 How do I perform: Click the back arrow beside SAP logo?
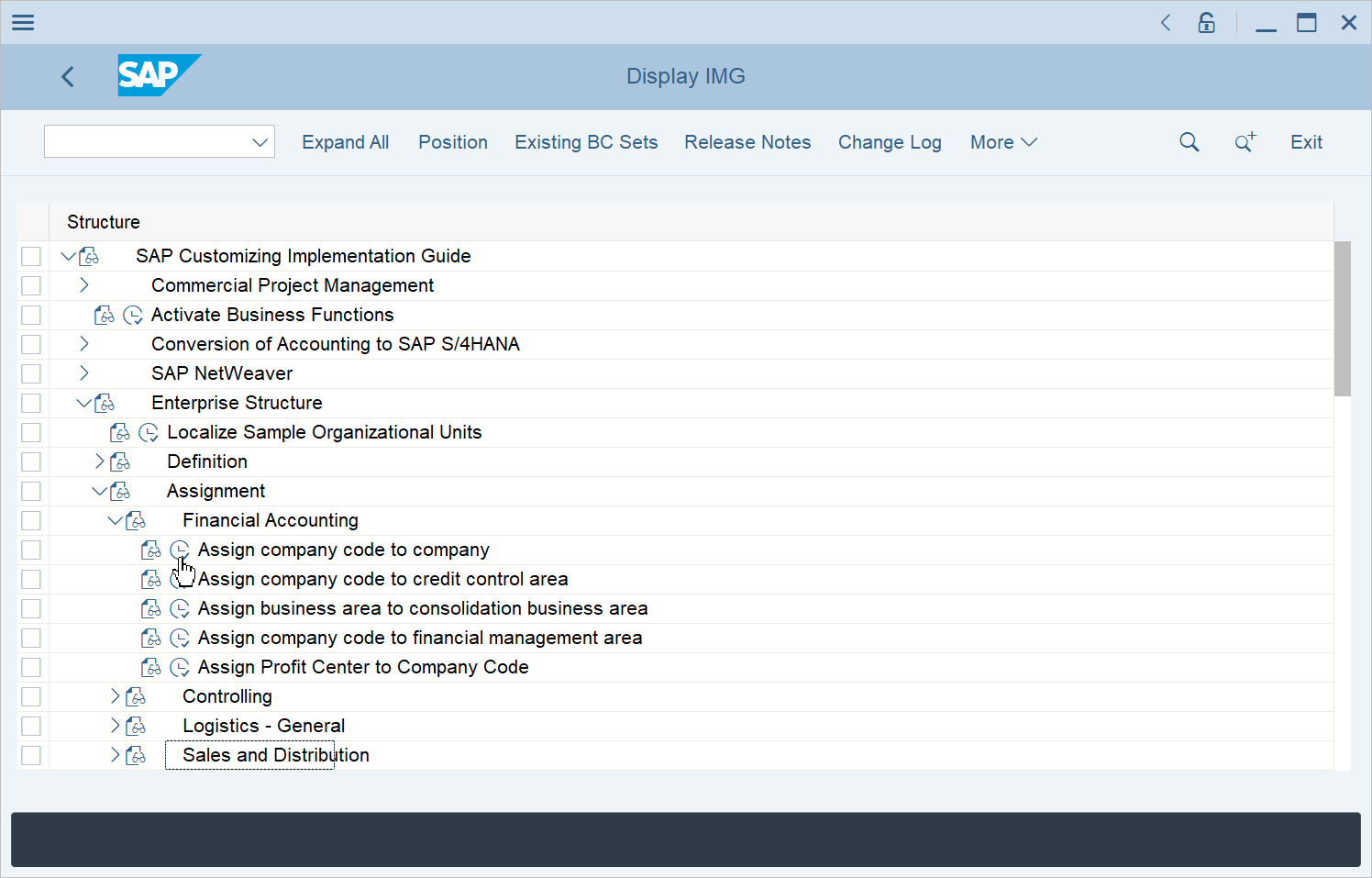pyautogui.click(x=68, y=76)
